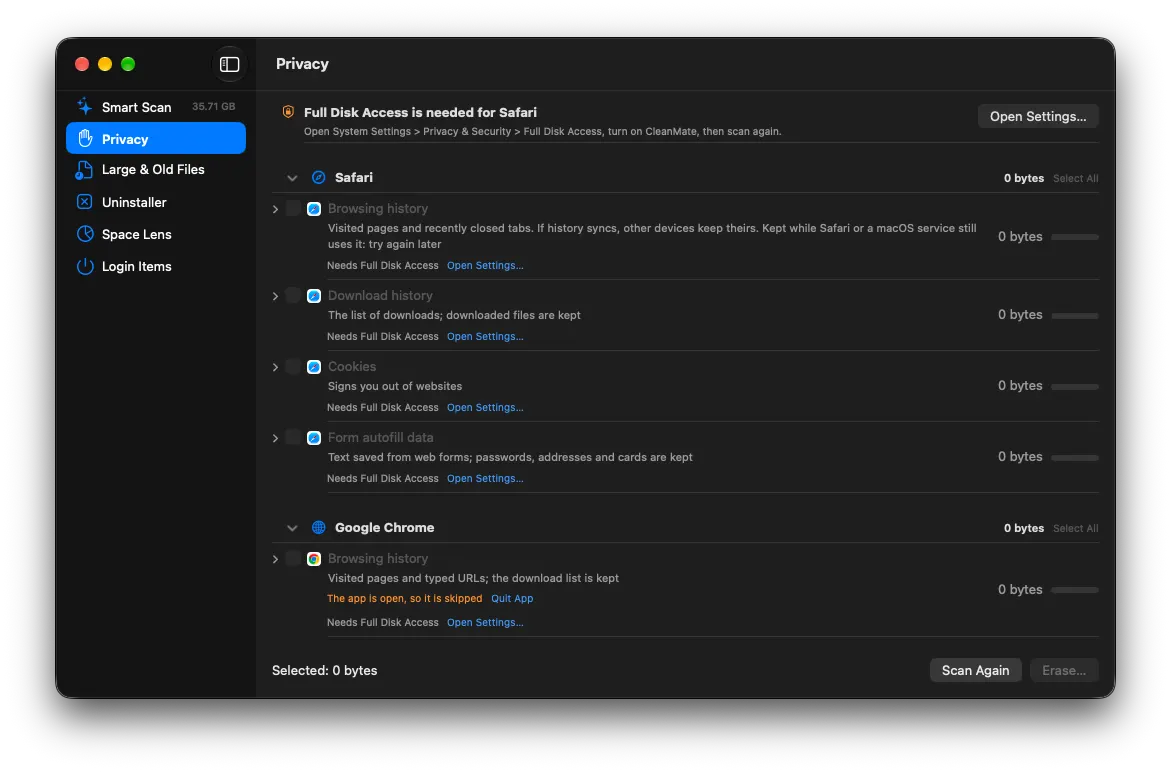Collapse the Google Chrome section
This screenshot has width=1171, height=772.
tap(292, 528)
